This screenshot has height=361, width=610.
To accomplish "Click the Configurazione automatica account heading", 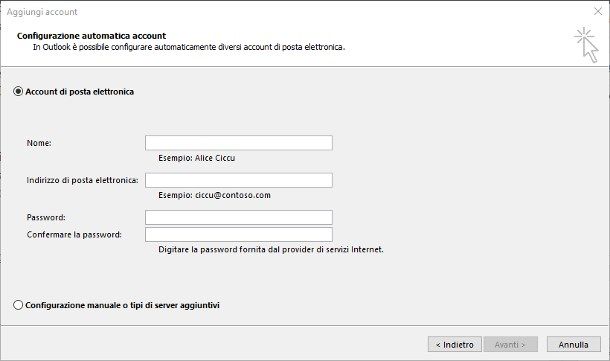I will coord(91,36).
